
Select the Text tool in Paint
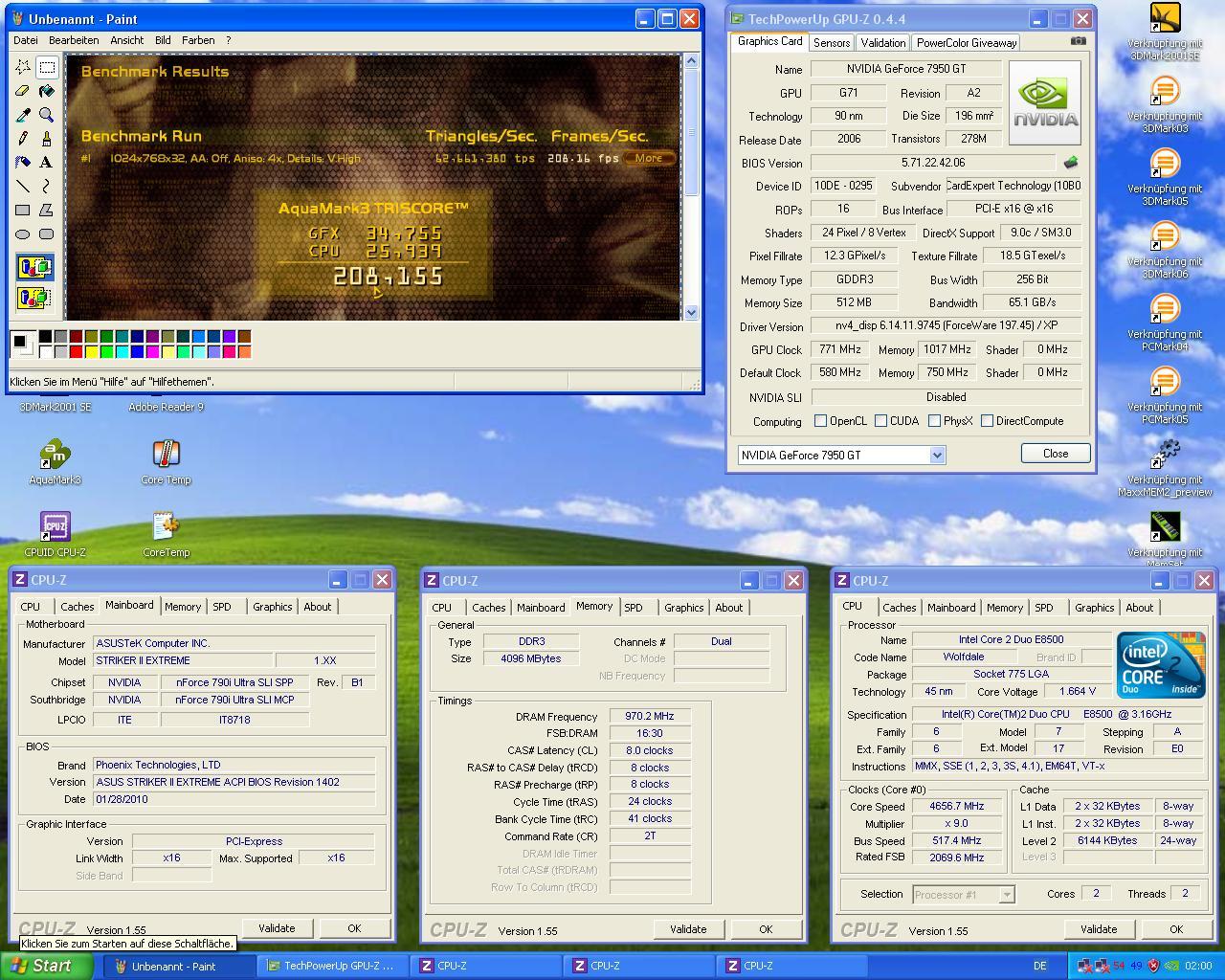(46, 163)
